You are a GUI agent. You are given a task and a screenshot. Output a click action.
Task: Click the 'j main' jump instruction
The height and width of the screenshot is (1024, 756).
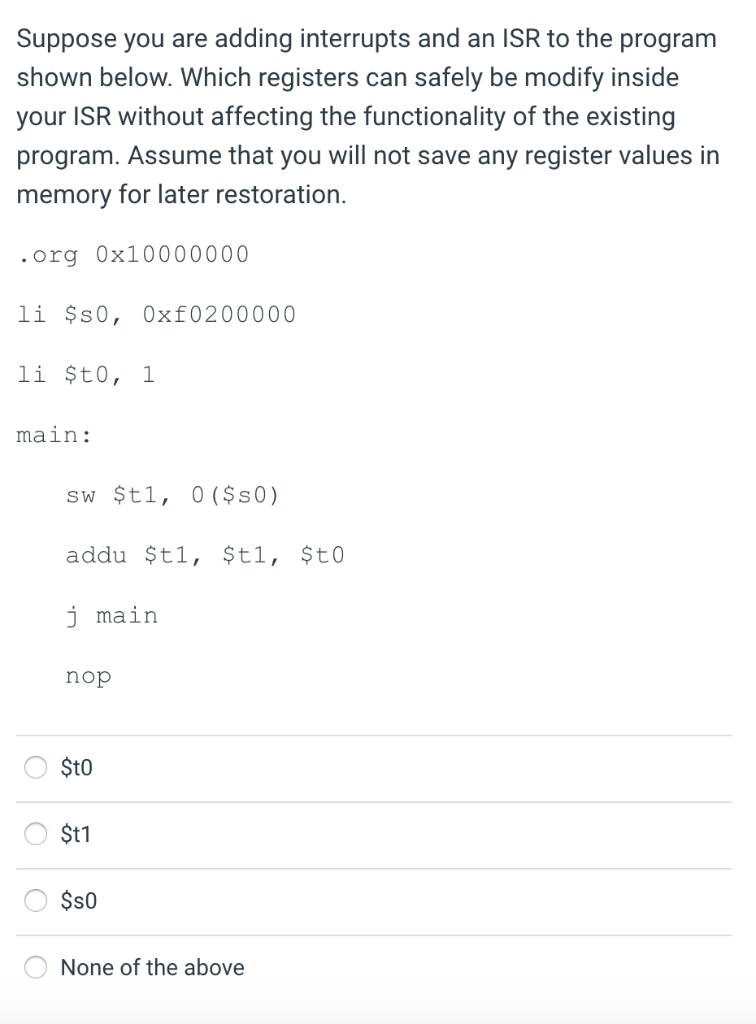(112, 616)
